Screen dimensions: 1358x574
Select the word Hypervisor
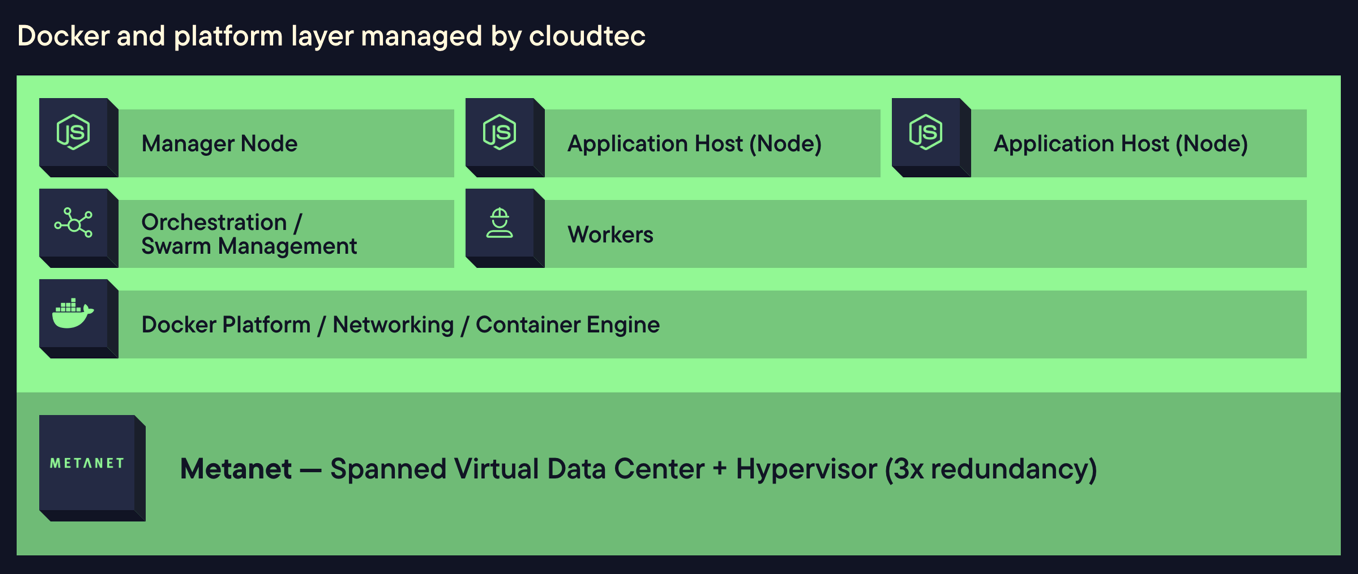(x=806, y=469)
